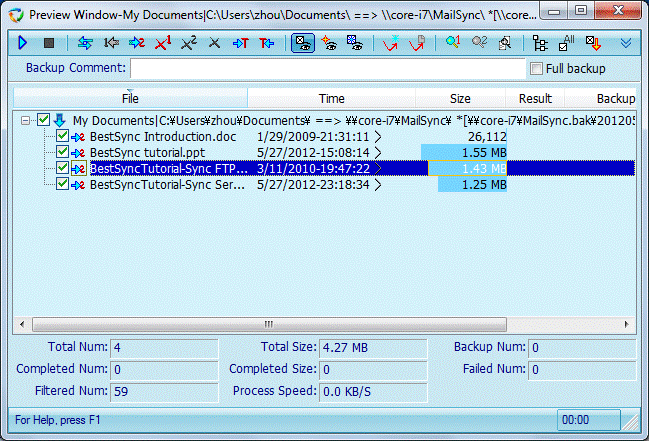Toggle the highlighted eye filter icon
The image size is (649, 441).
(x=303, y=43)
